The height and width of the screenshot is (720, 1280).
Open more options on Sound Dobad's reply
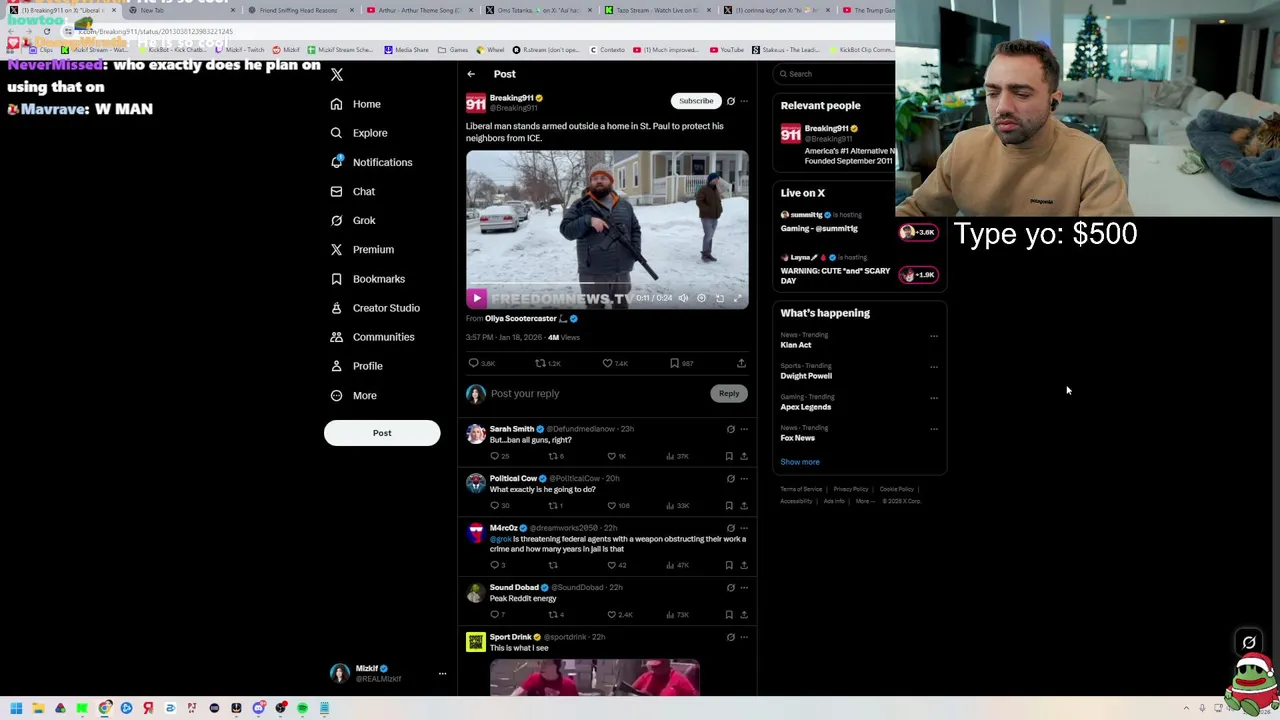744,588
